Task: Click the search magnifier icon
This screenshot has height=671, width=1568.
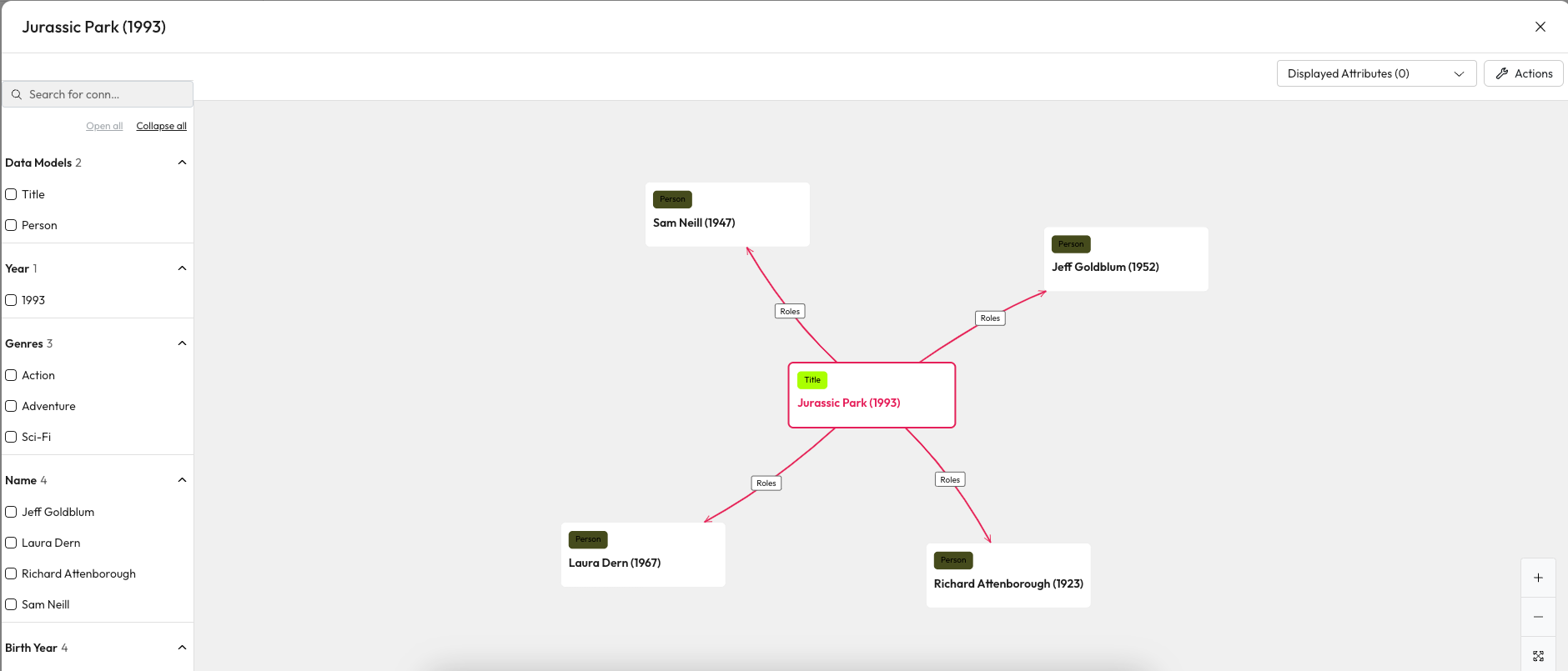Action: [x=17, y=94]
